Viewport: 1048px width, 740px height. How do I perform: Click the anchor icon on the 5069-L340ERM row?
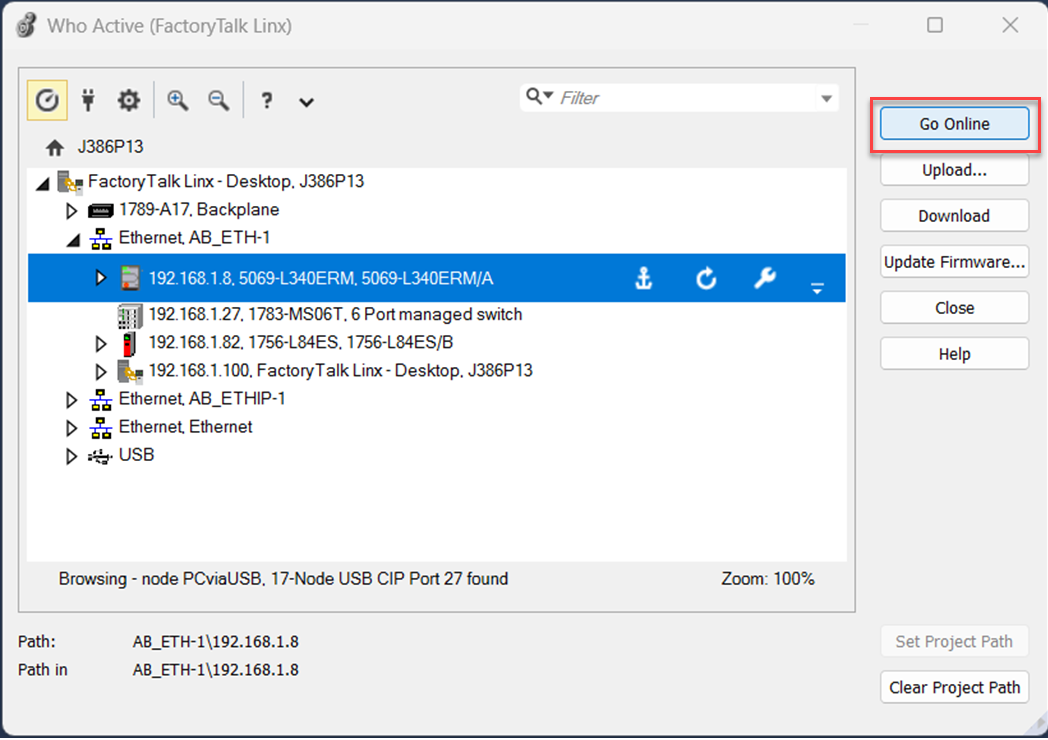(645, 278)
